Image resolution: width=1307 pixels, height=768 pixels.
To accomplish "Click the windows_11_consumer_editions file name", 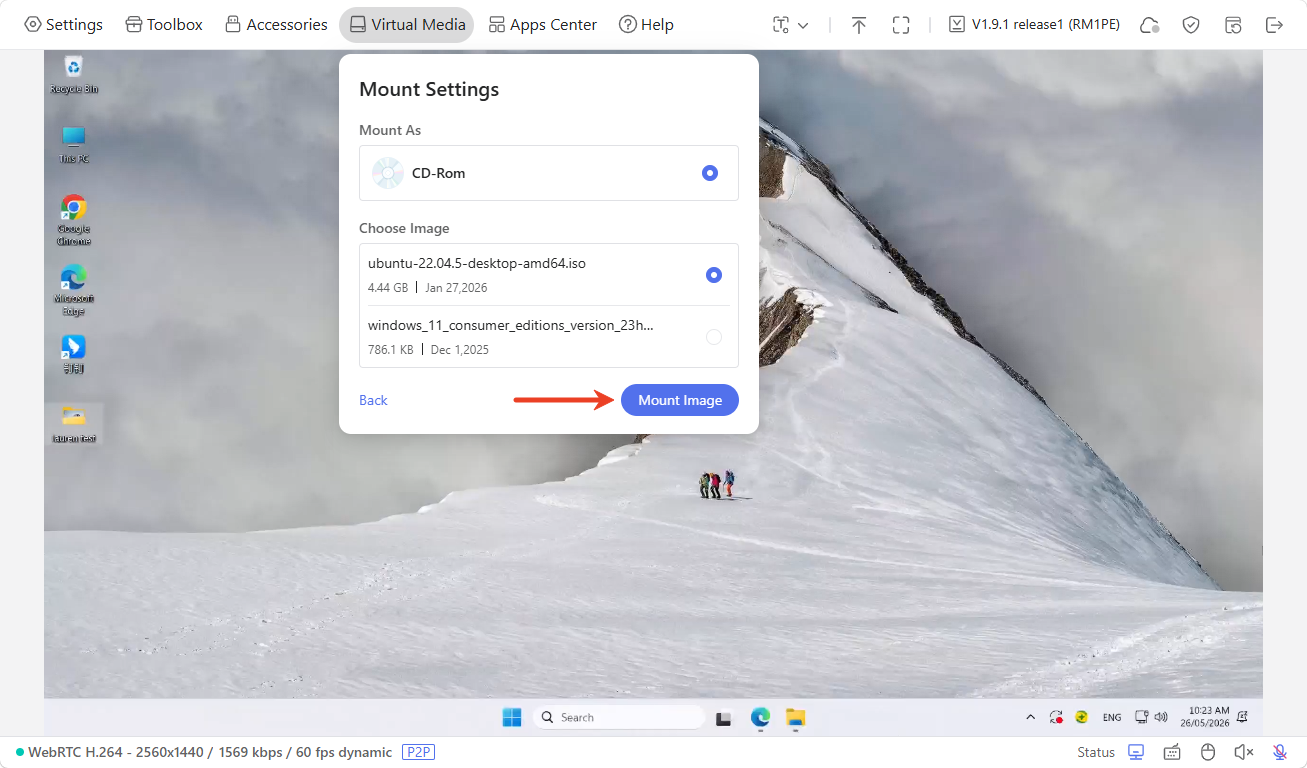I will pos(511,326).
